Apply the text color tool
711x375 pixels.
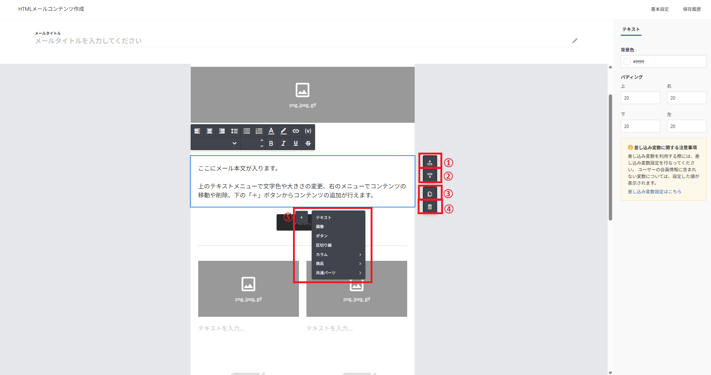point(271,131)
